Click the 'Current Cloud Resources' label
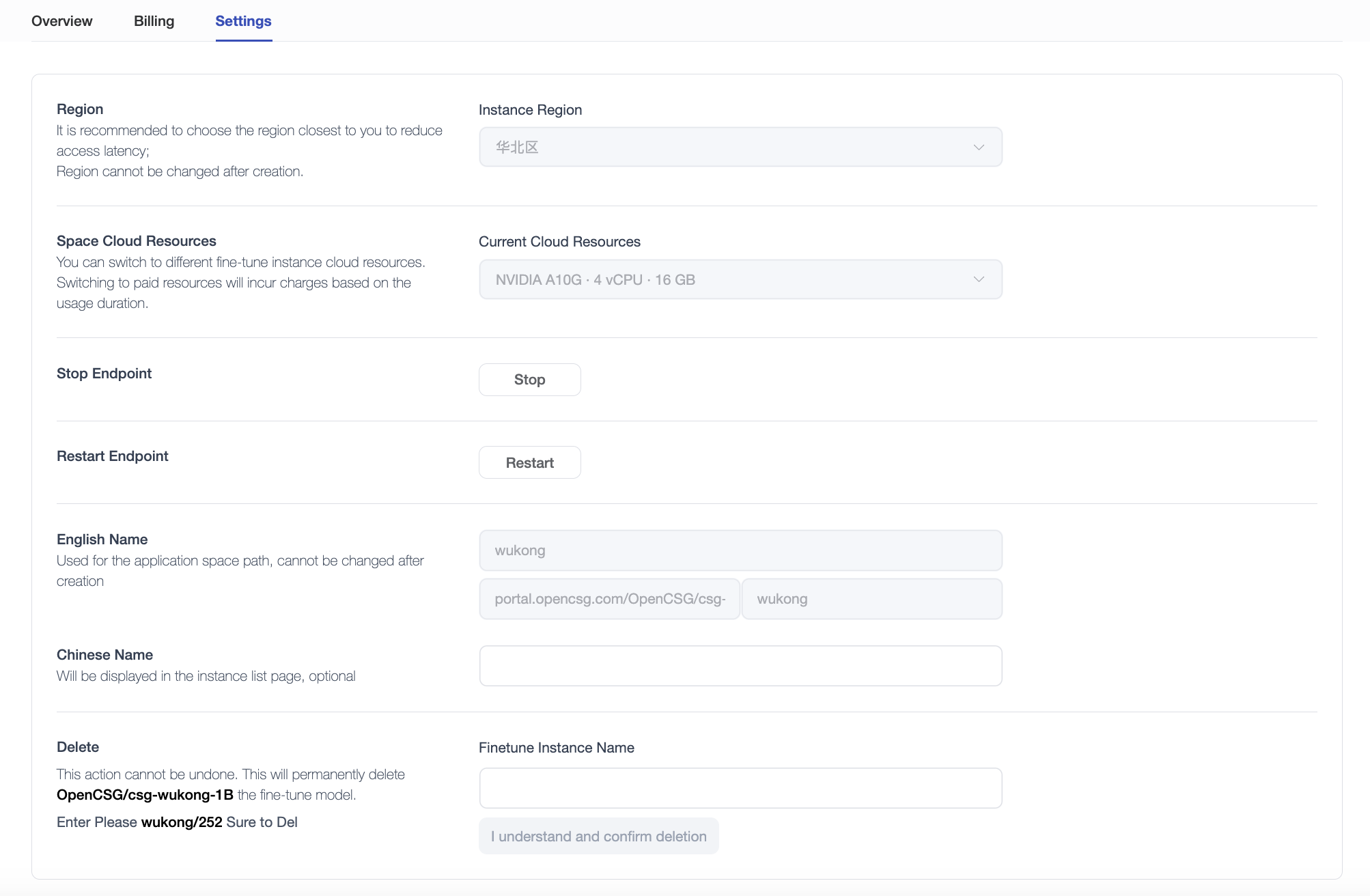This screenshot has height=896, width=1370. point(559,242)
